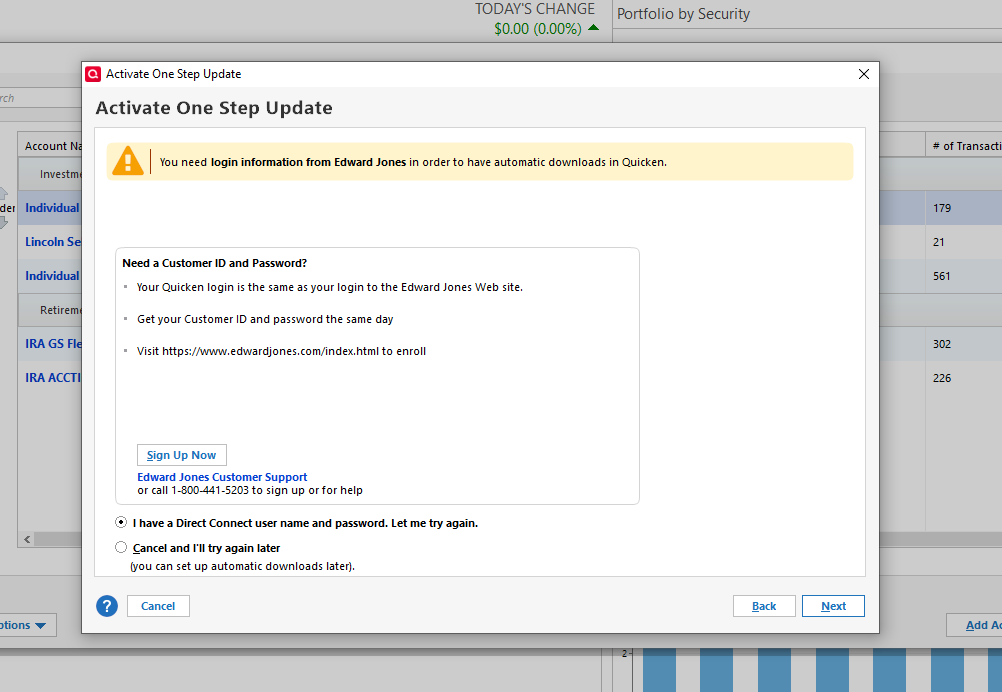This screenshot has height=692, width=1002.
Task: Click the yellow warning triangle icon
Action: click(128, 161)
